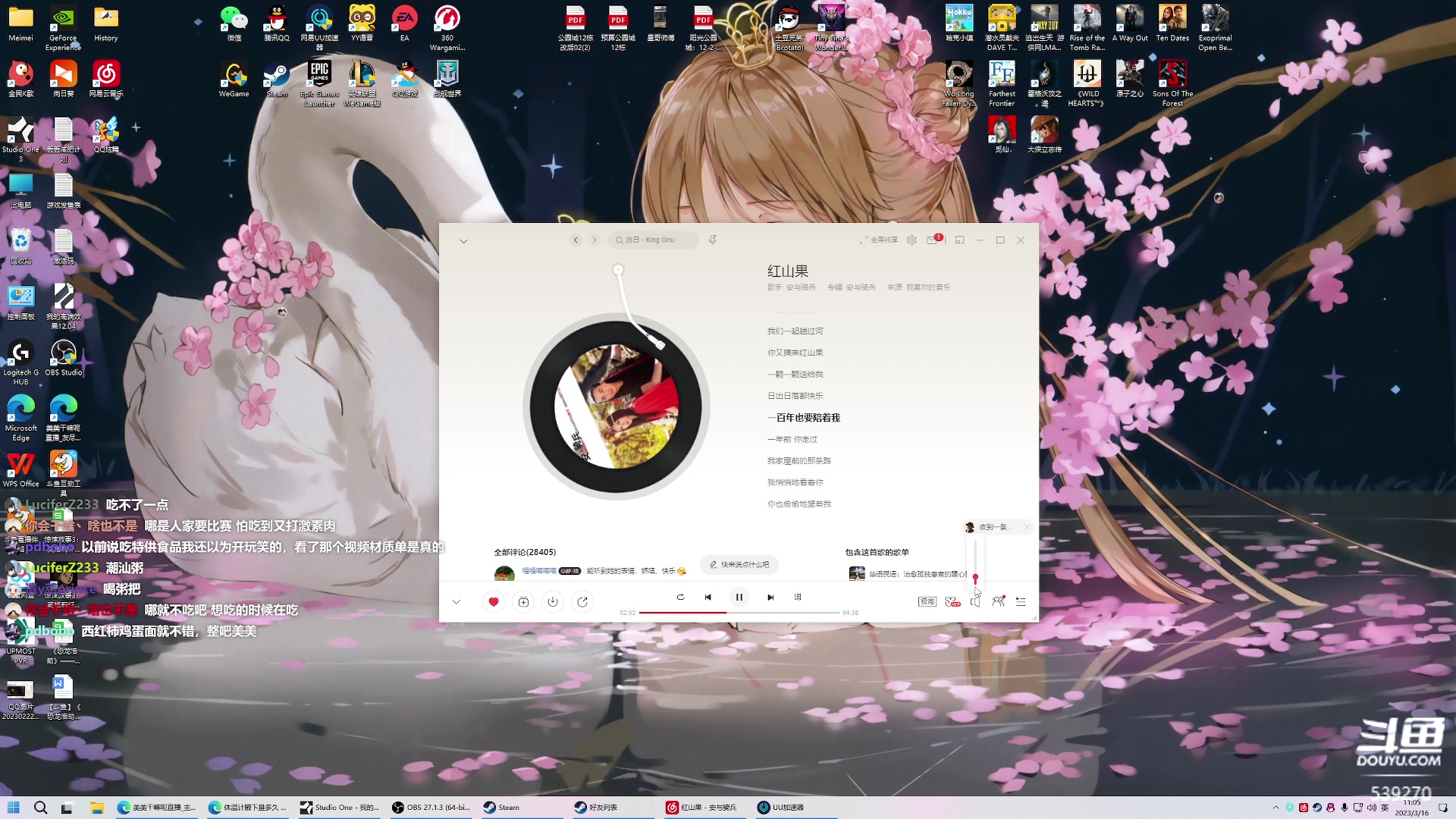The height and width of the screenshot is (819, 1456).
Task: Open File Explorer from the taskbar
Action: click(x=96, y=808)
